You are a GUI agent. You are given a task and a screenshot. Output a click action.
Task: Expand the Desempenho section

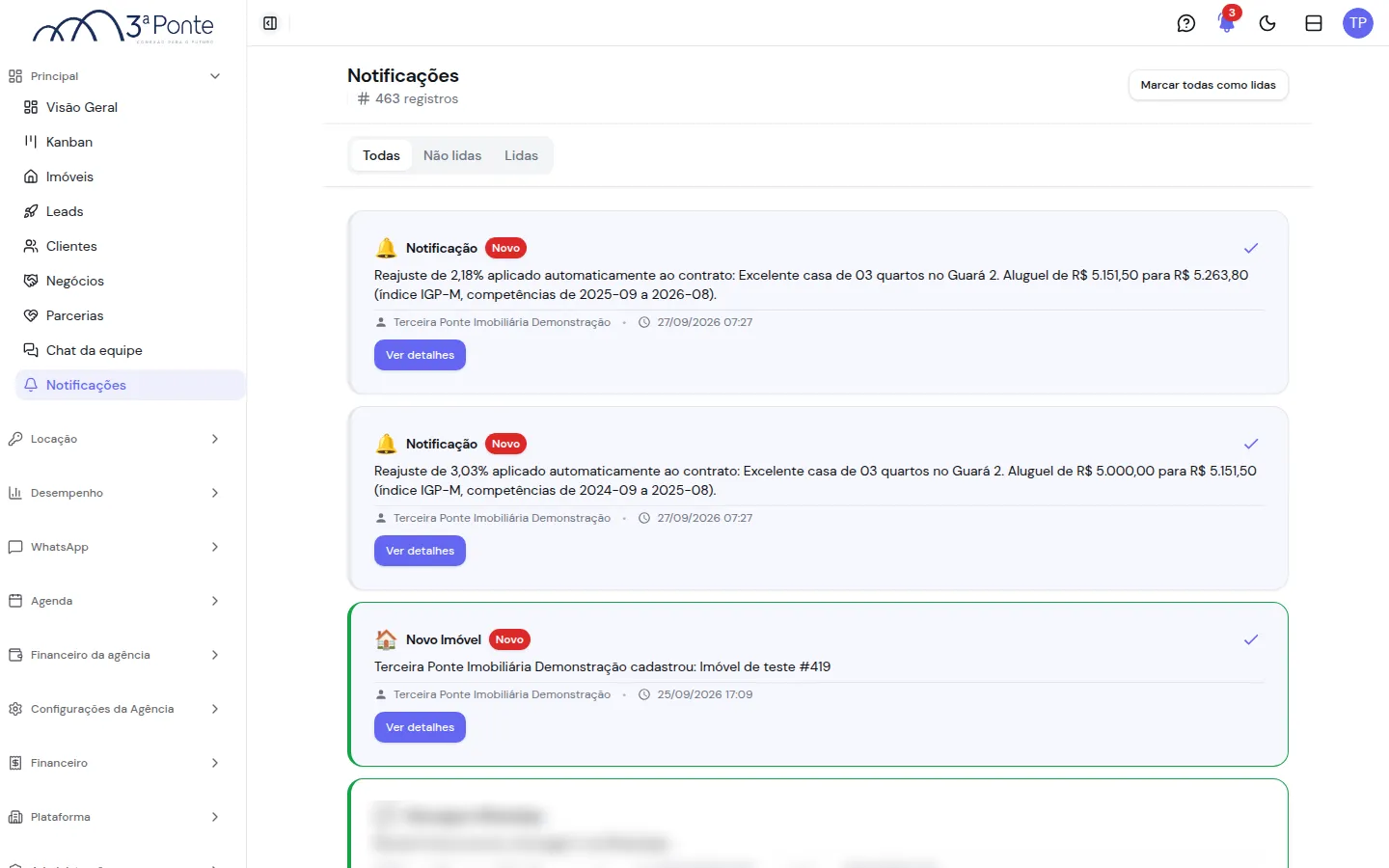[x=215, y=493]
